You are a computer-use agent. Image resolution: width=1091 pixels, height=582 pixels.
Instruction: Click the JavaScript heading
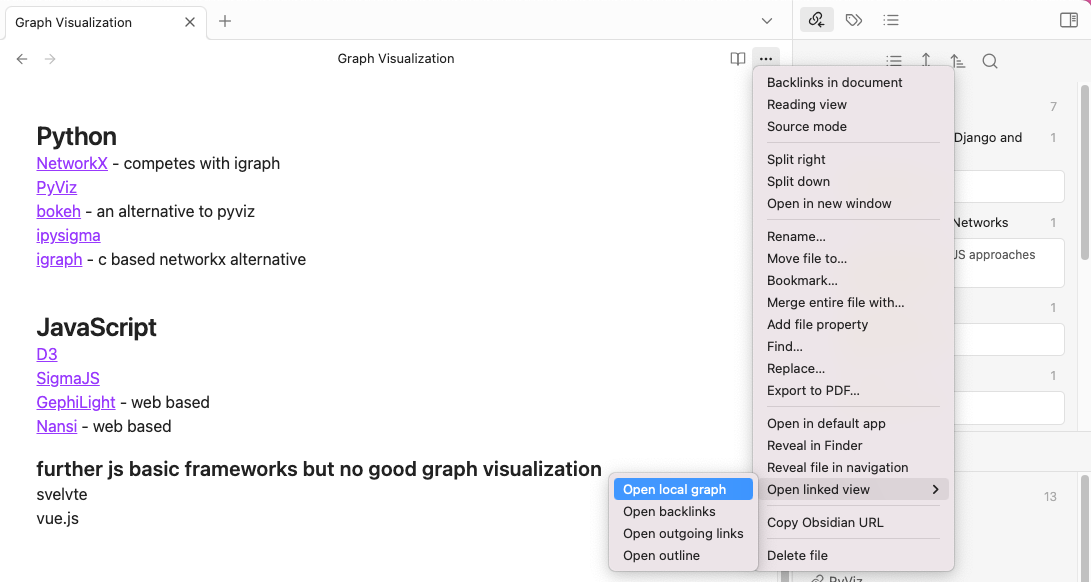click(x=97, y=327)
